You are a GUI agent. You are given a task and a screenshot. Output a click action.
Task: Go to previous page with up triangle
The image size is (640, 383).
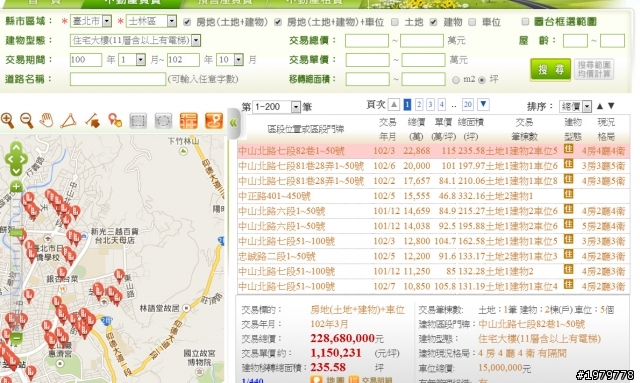tap(394, 105)
